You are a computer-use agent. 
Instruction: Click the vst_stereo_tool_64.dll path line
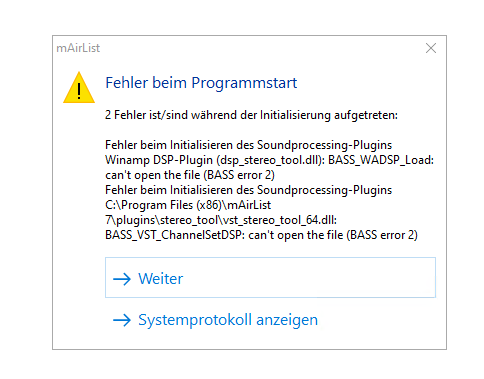point(221,220)
